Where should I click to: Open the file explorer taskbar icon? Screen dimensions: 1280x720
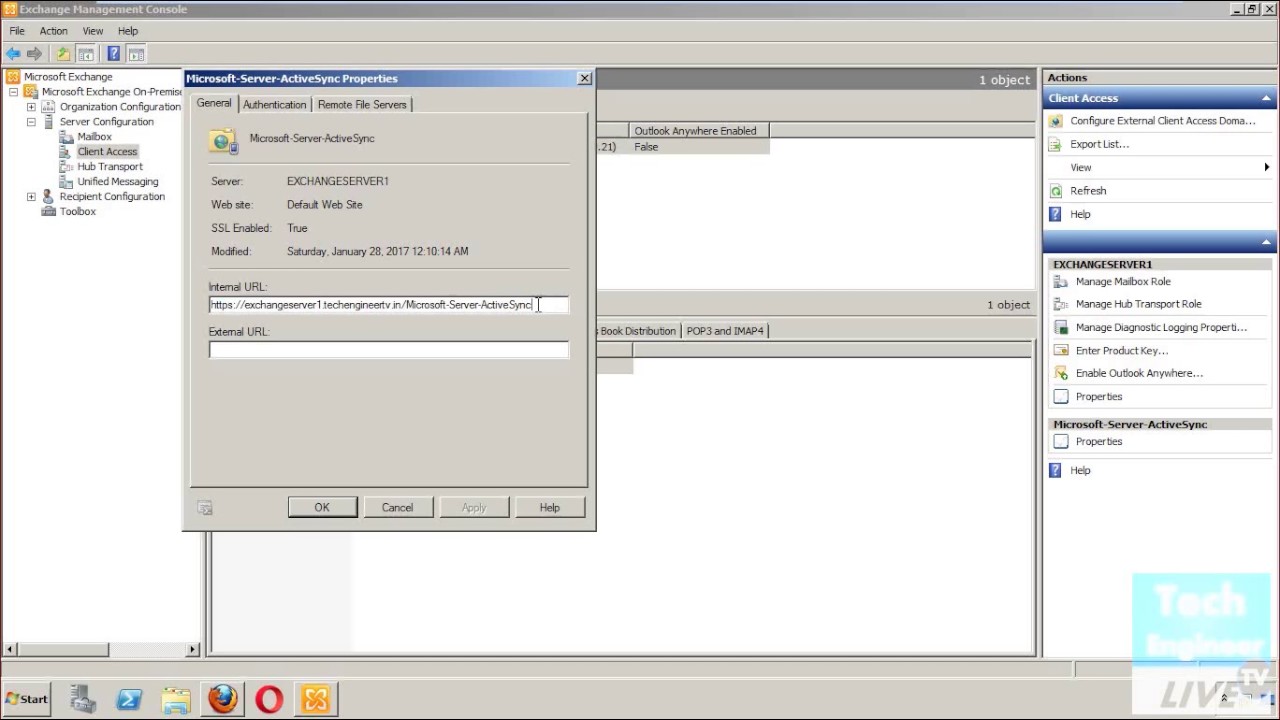(x=176, y=699)
